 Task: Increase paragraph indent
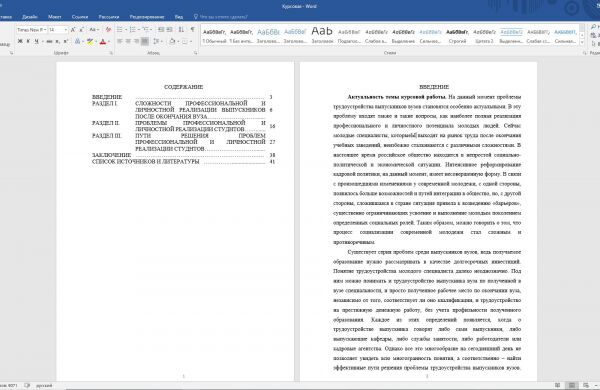click(x=170, y=29)
